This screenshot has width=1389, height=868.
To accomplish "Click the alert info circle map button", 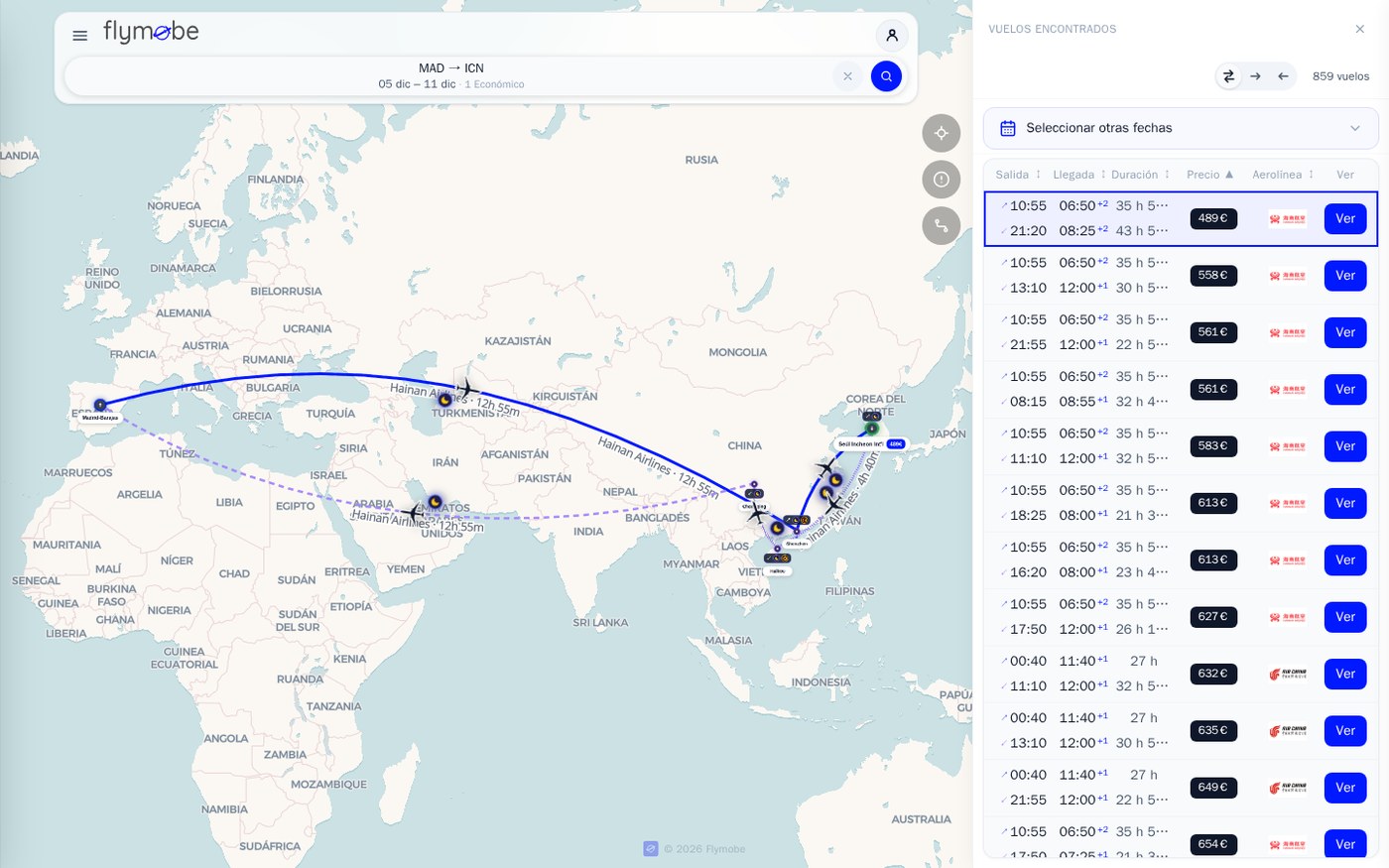I will click(x=942, y=180).
